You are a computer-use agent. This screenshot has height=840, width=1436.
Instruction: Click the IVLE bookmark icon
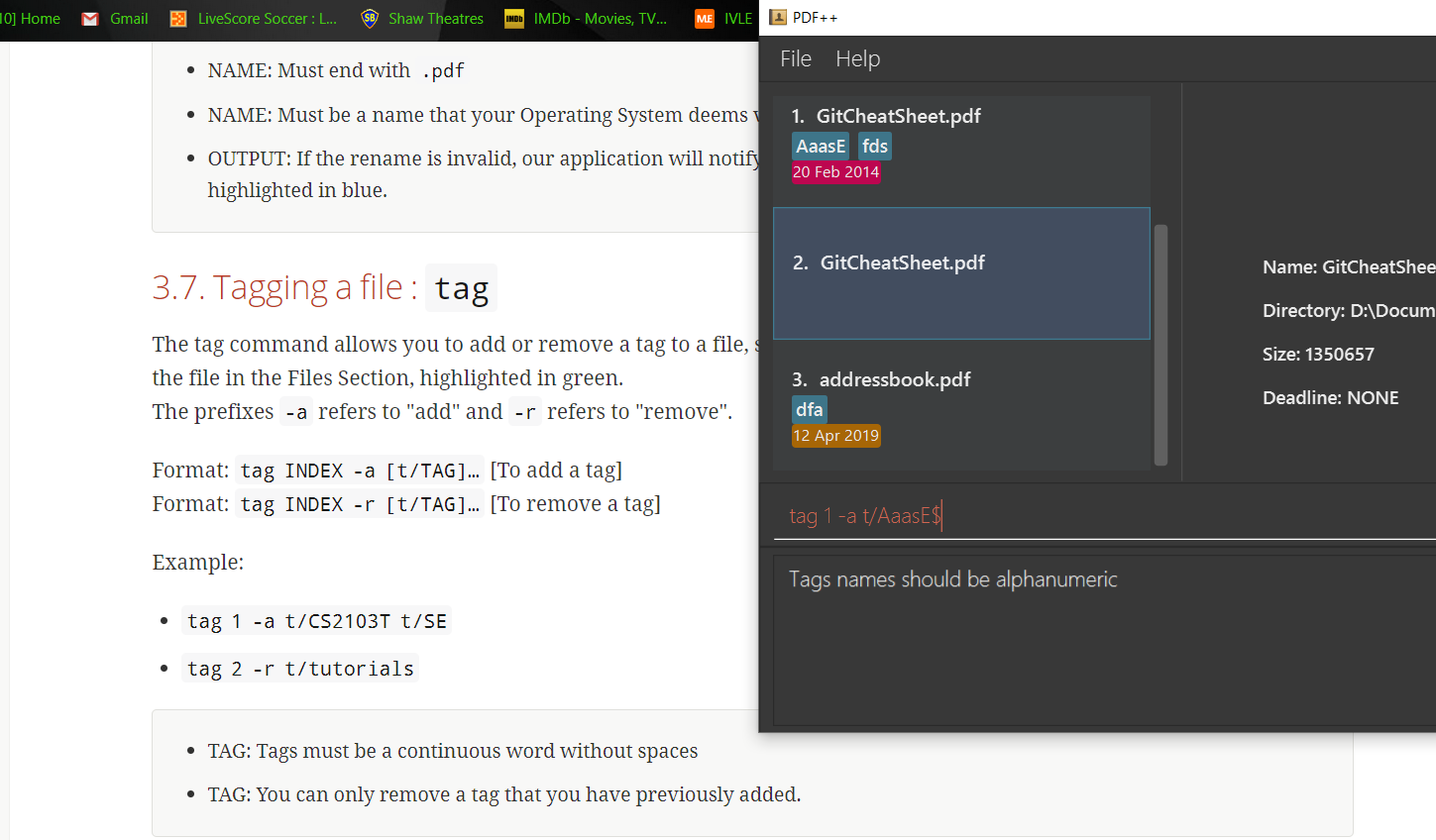(x=705, y=19)
